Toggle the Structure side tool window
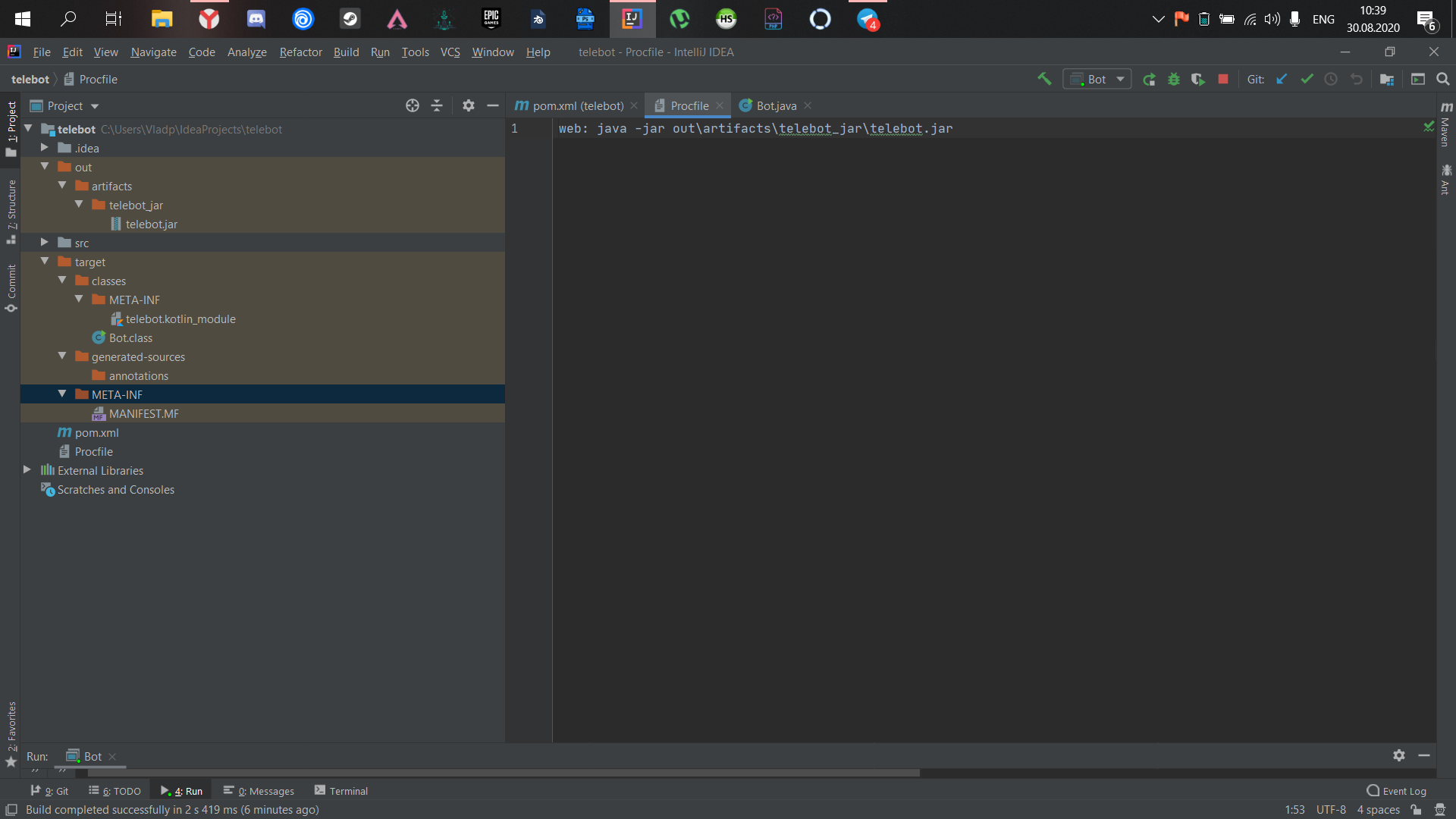This screenshot has height=819, width=1456. coord(11,211)
